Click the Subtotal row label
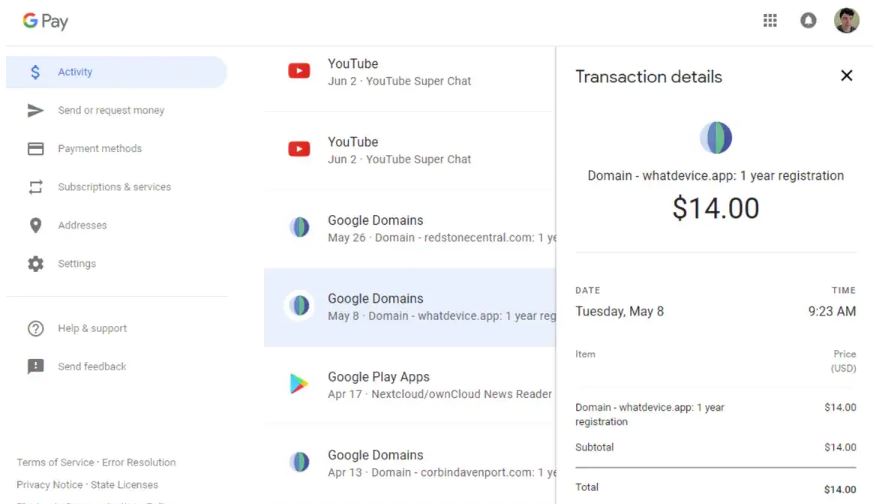This screenshot has width=879, height=504. 594,447
